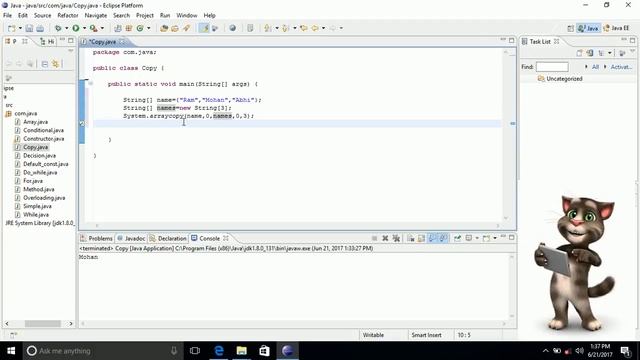This screenshot has width=640, height=360.
Task: Click the Print toolbar icon
Action: (x=40, y=28)
